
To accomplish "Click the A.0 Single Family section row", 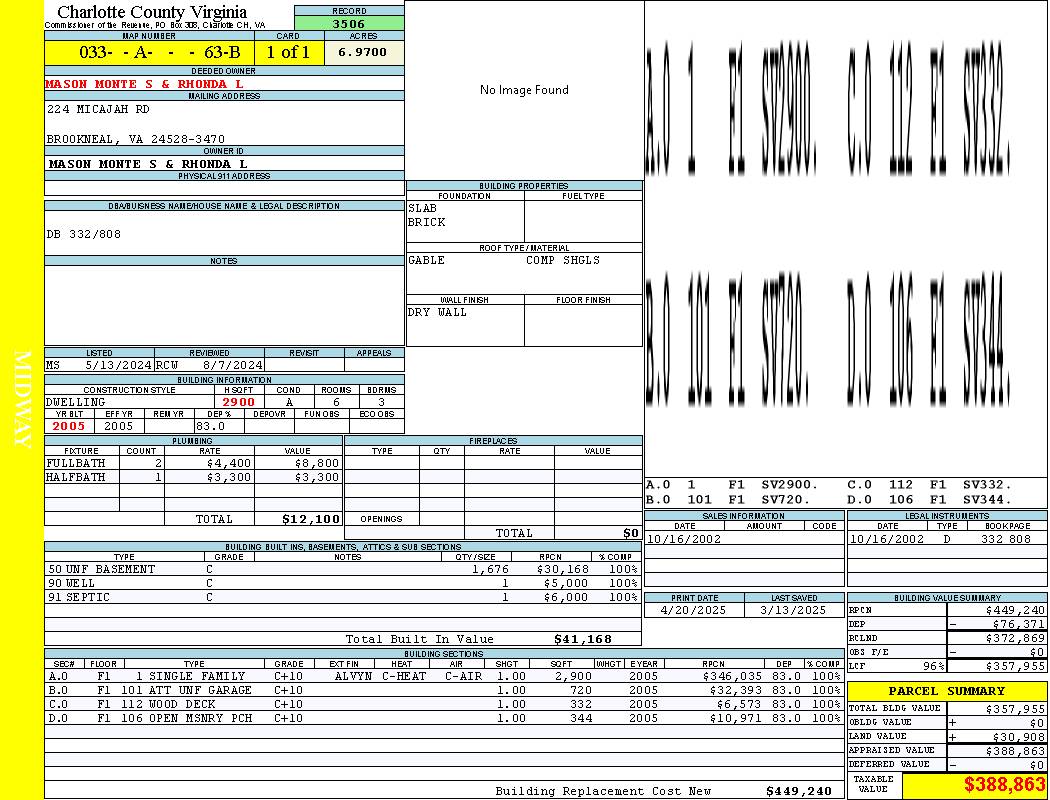I will tap(444, 676).
